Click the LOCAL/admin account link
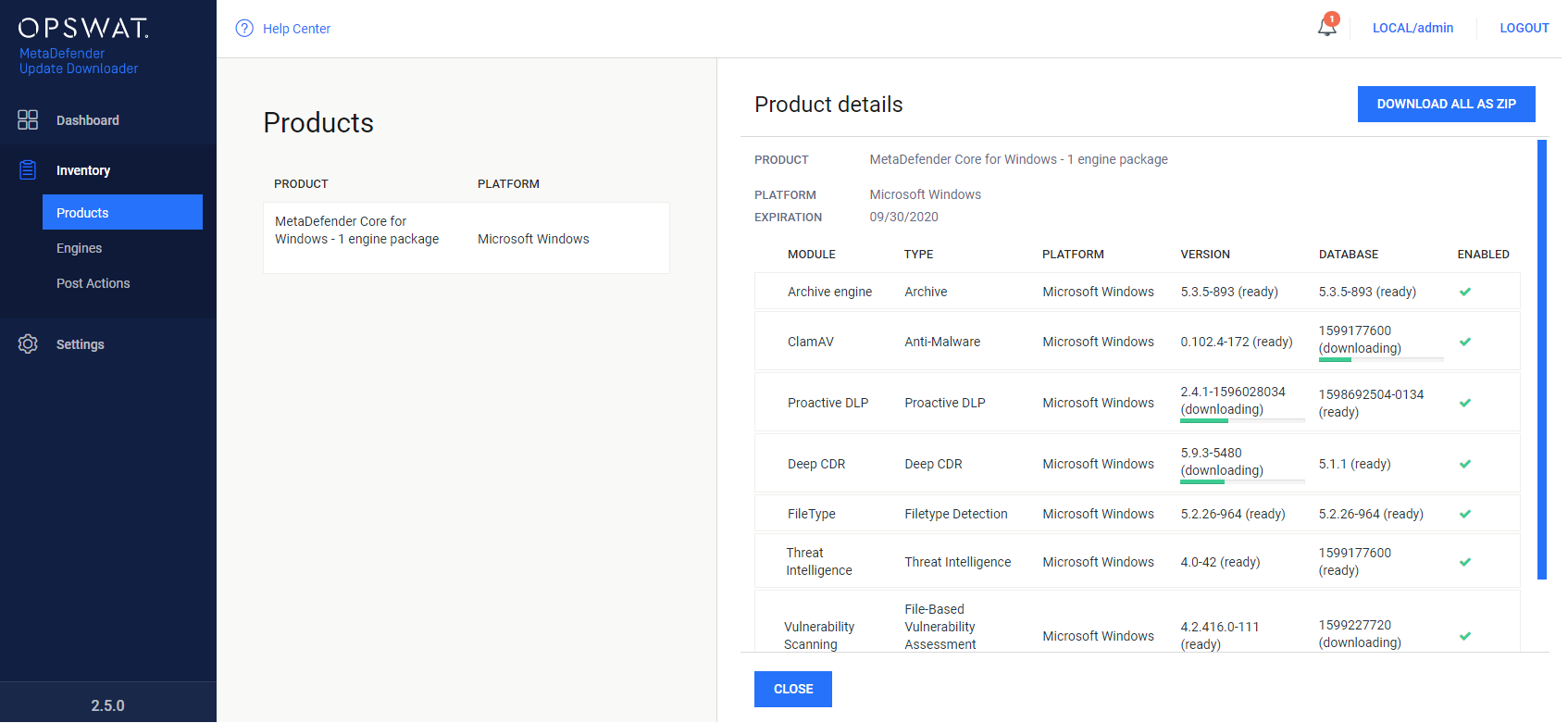This screenshot has height=723, width=1568. point(1412,28)
